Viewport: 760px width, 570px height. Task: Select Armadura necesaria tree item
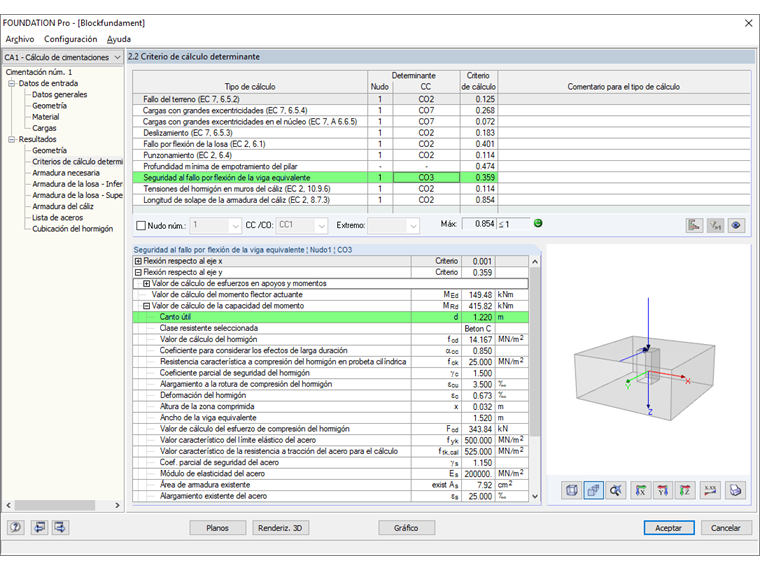tap(66, 173)
